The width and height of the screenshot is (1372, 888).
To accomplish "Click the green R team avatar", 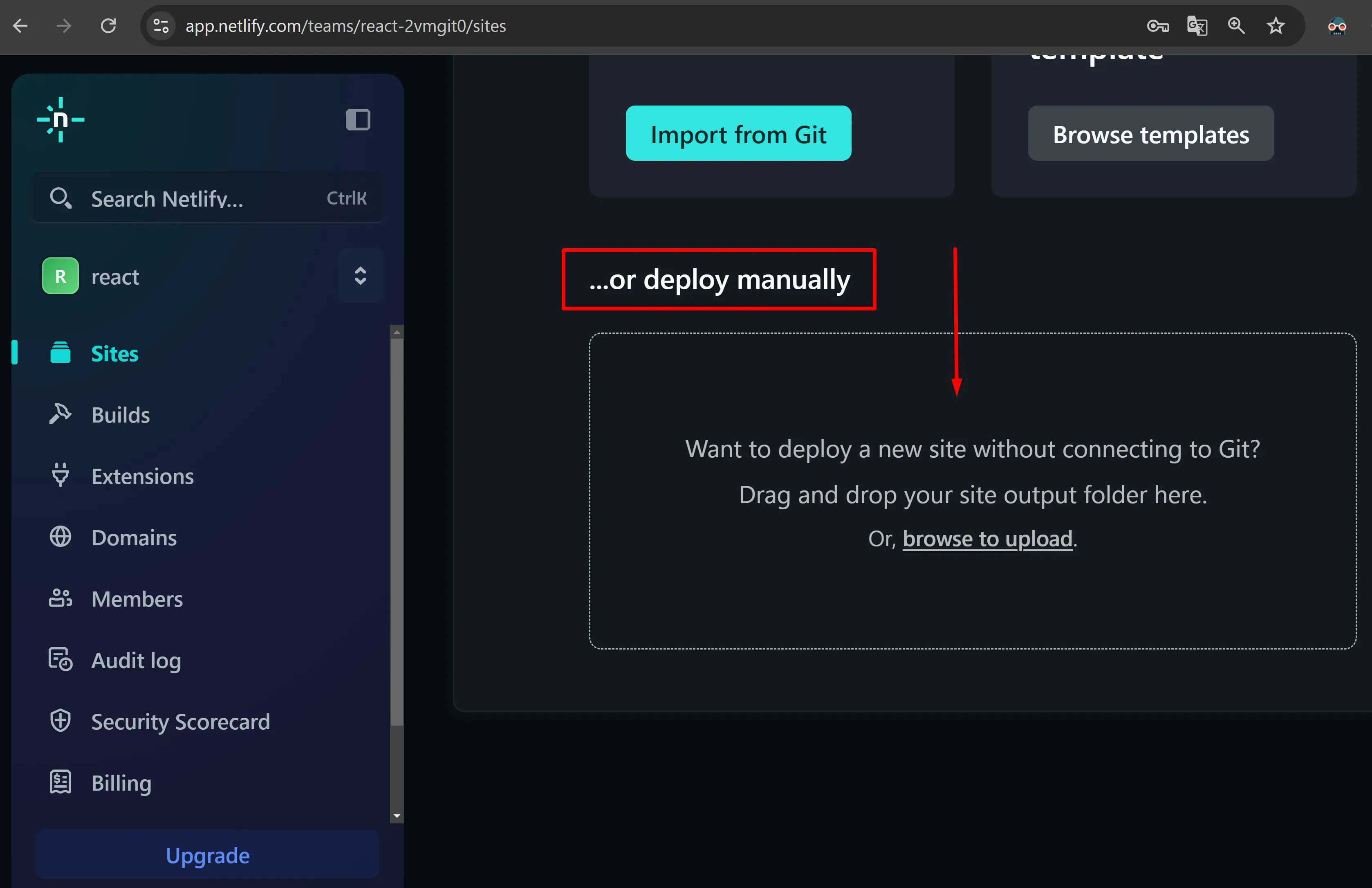I will 61,276.
